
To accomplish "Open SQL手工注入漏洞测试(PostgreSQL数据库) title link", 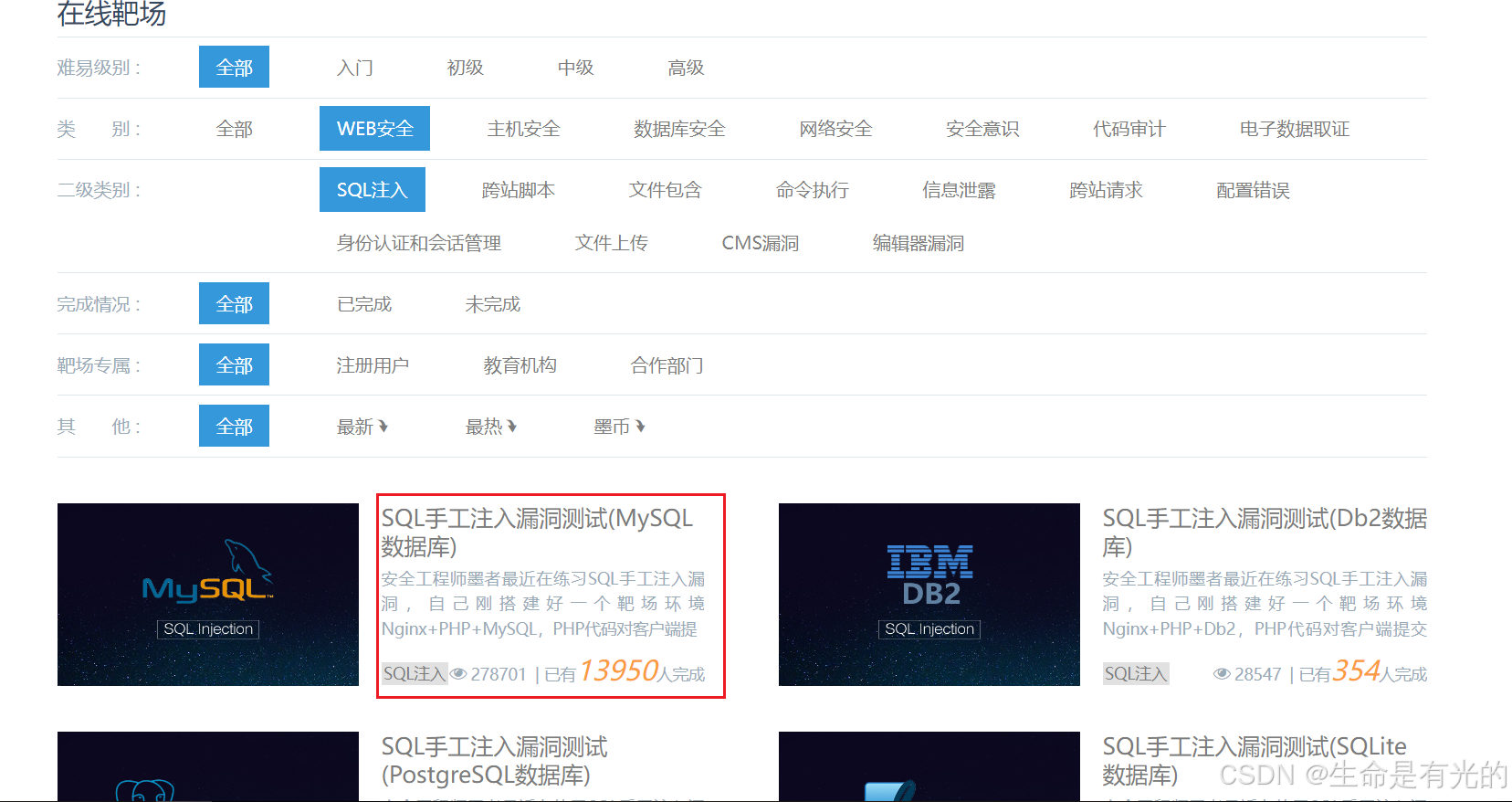I will 495,761.
